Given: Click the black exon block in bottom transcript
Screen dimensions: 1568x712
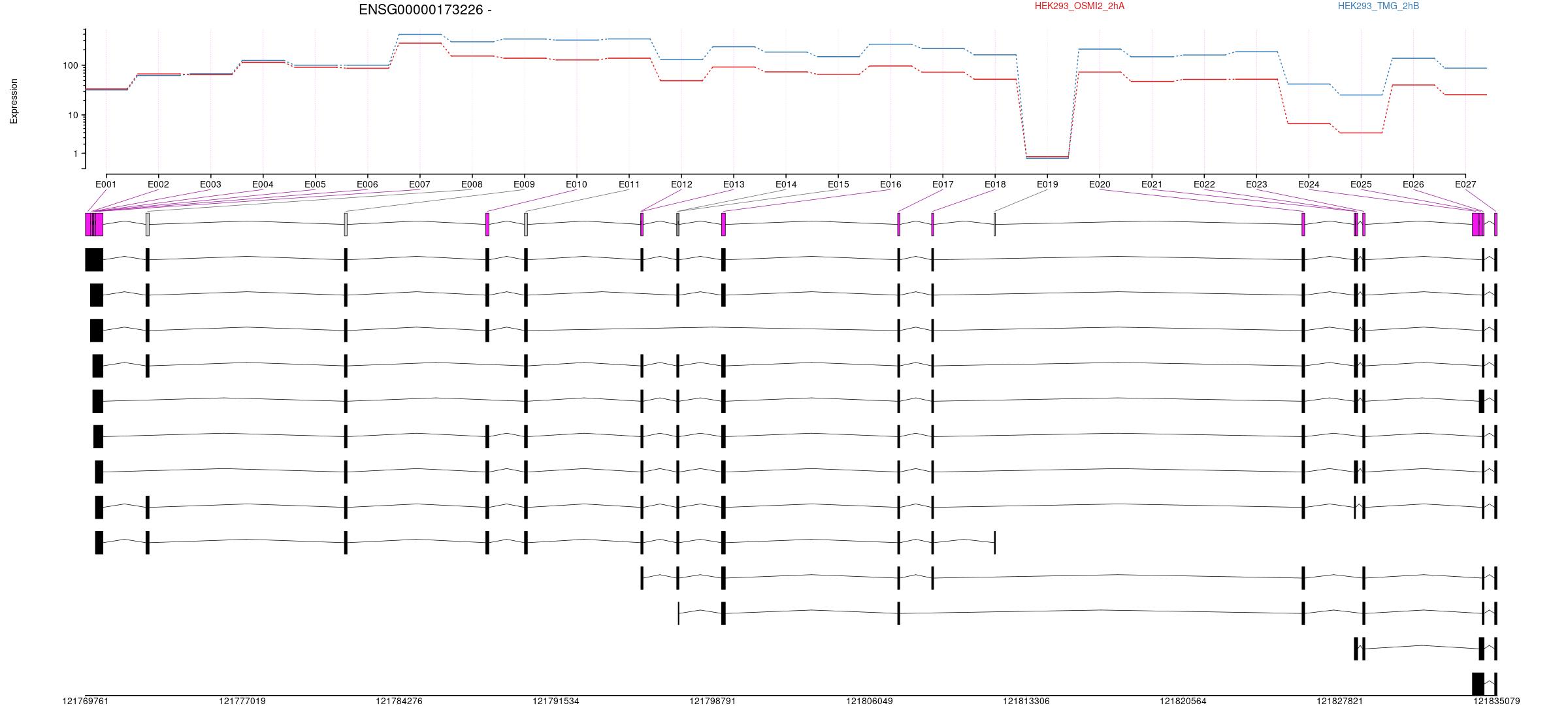Looking at the screenshot, I should (x=1478, y=684).
